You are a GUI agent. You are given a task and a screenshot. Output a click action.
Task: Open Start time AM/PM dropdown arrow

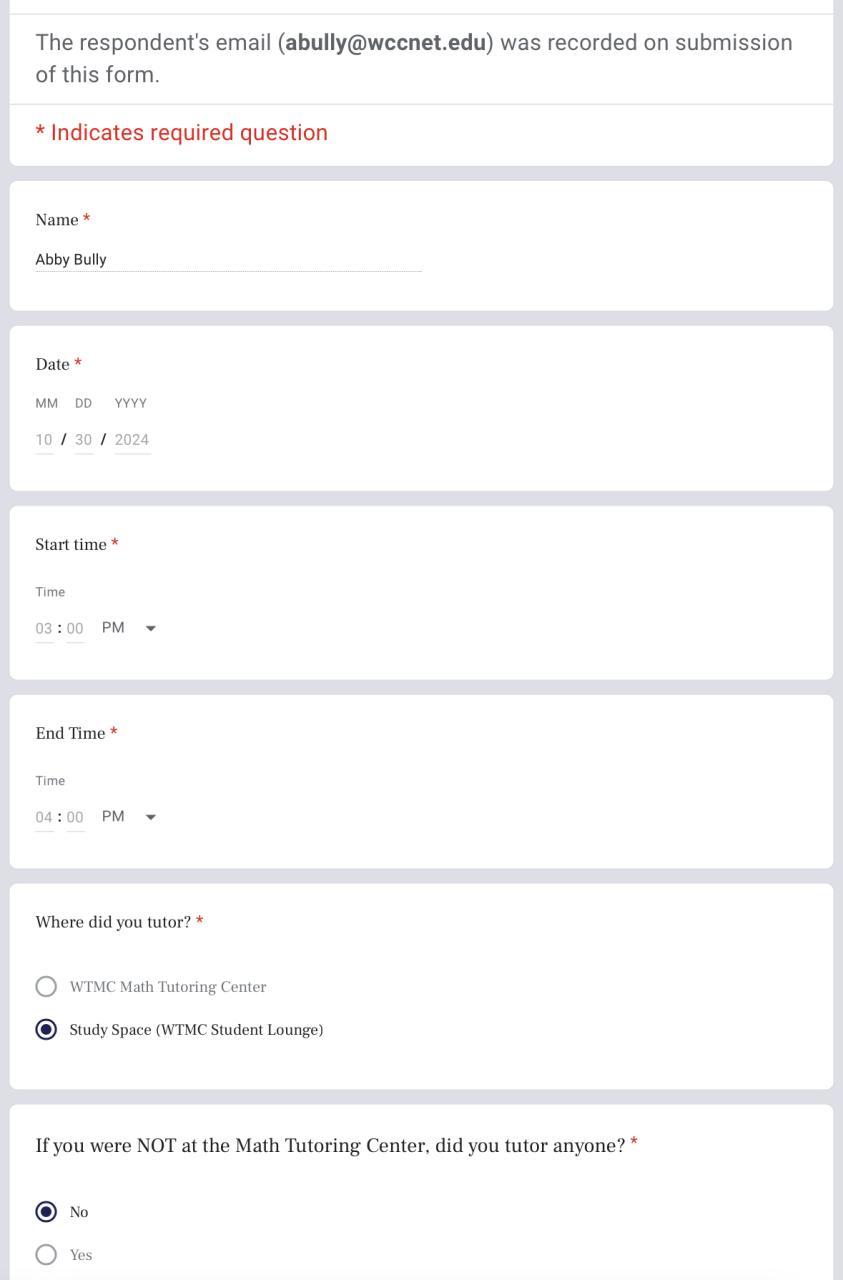[x=151, y=628]
